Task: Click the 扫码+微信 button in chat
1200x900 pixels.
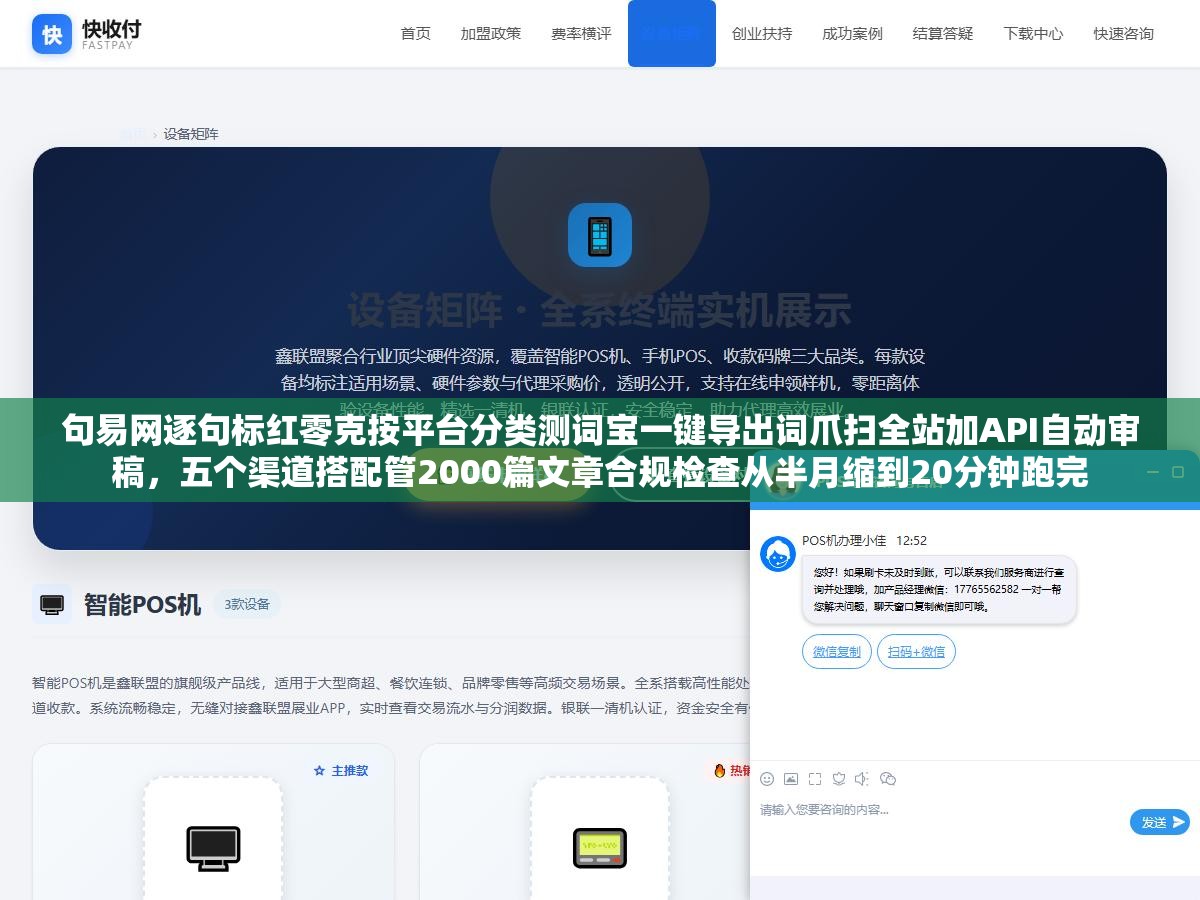Action: [x=916, y=651]
